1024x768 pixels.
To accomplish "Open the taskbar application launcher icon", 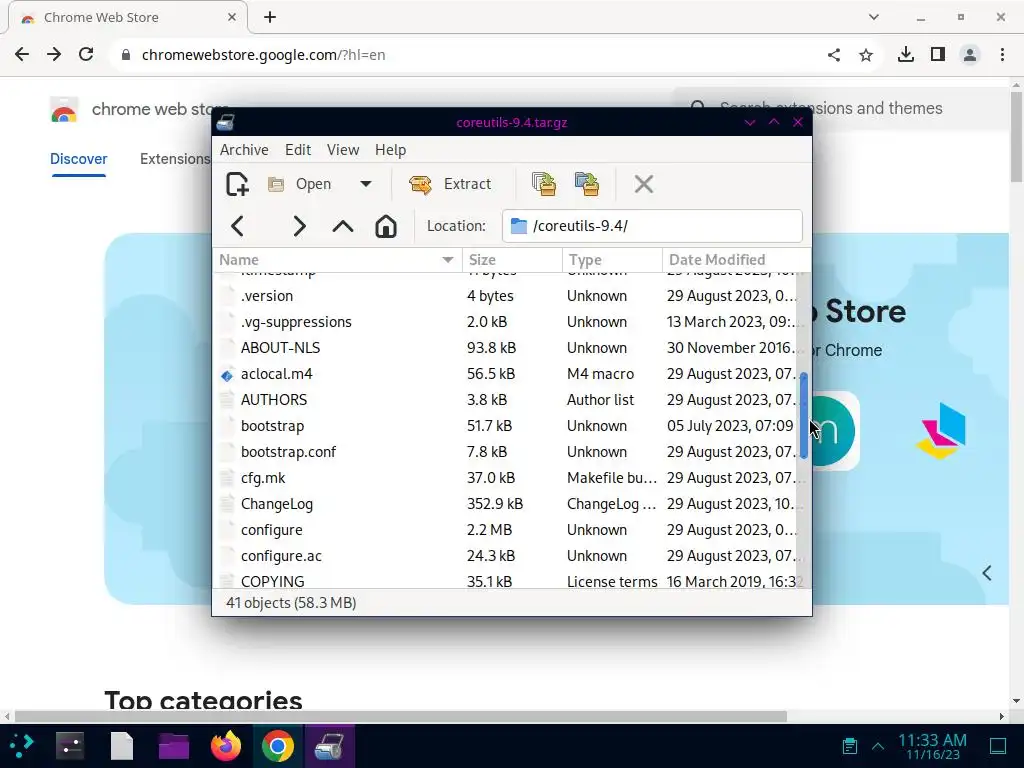I will pos(22,746).
